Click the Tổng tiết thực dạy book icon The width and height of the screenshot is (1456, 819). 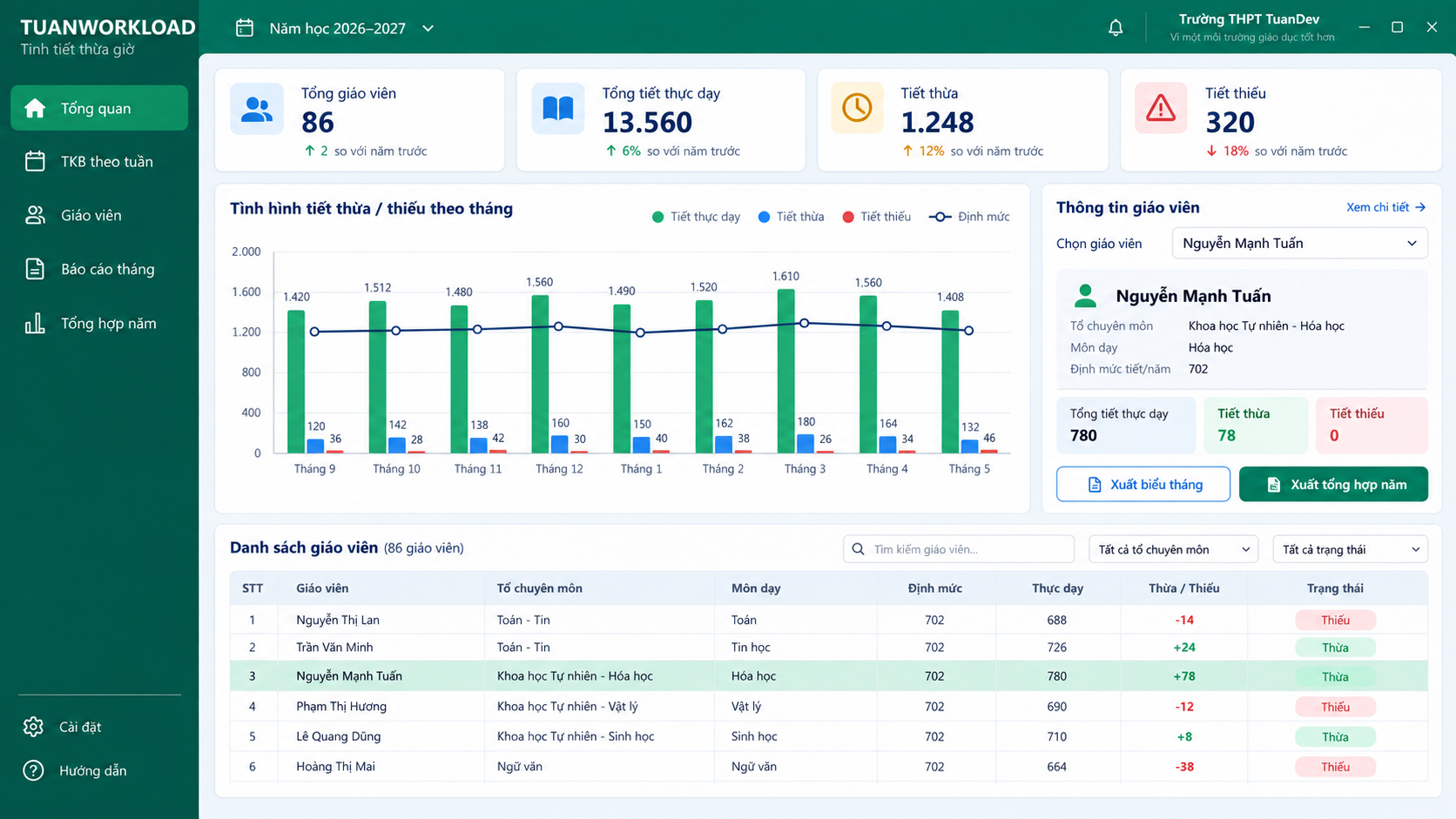coord(558,109)
